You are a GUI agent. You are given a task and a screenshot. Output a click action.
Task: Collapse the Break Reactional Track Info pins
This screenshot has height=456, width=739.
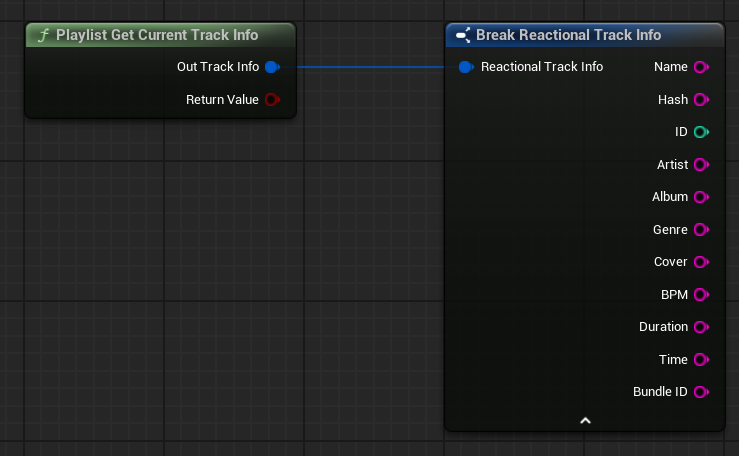585,420
